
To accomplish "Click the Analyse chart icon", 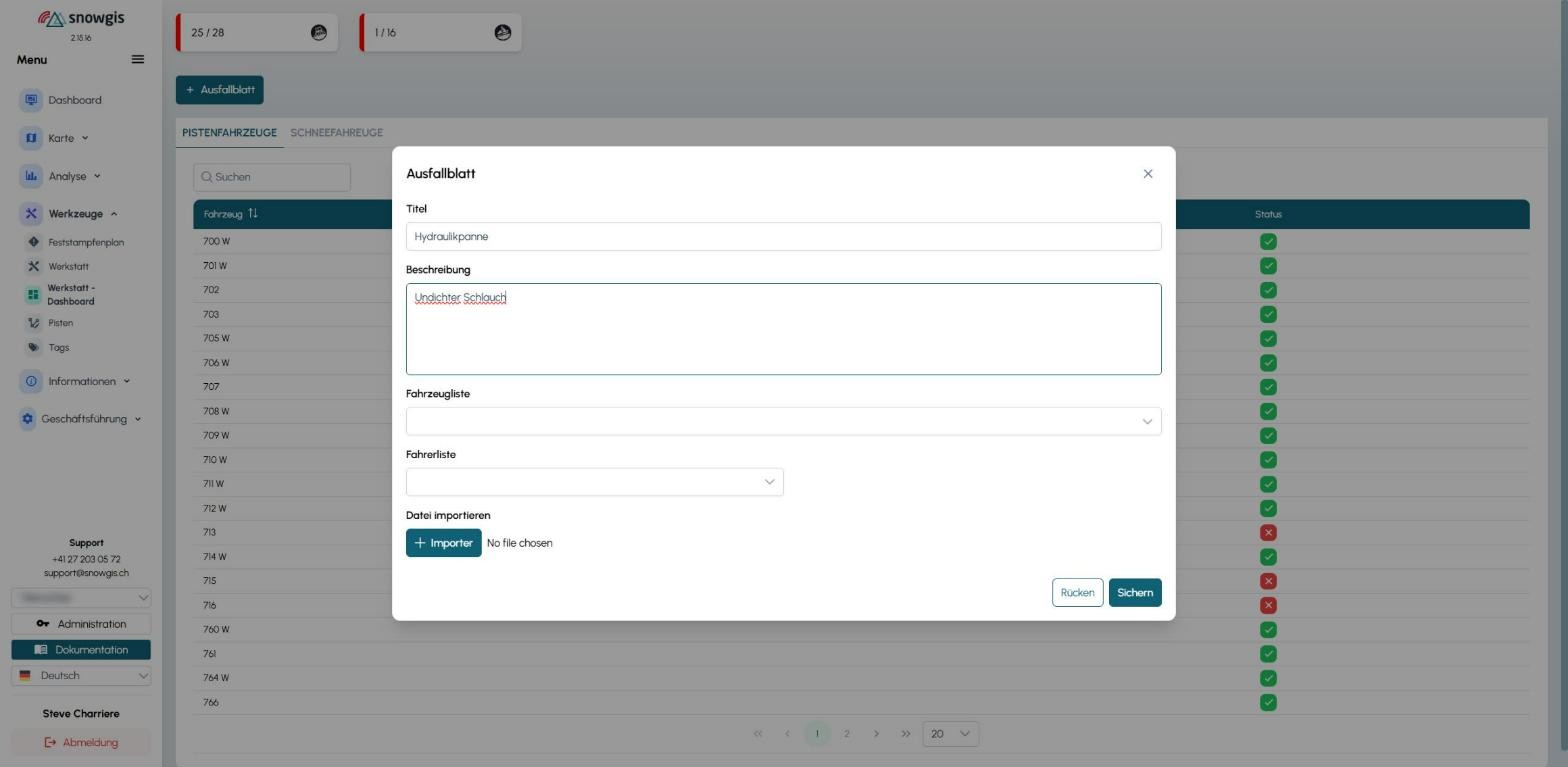I will [x=31, y=176].
